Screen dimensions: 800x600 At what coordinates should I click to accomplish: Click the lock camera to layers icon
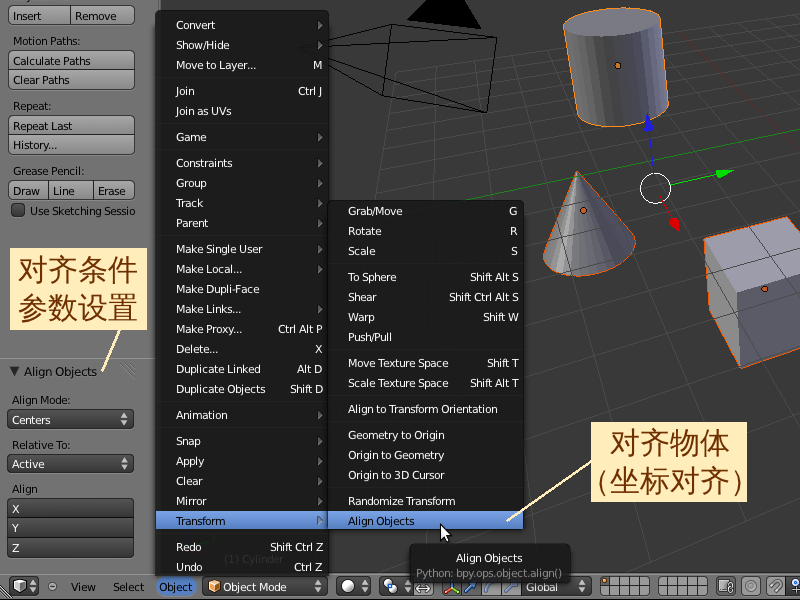click(x=726, y=586)
